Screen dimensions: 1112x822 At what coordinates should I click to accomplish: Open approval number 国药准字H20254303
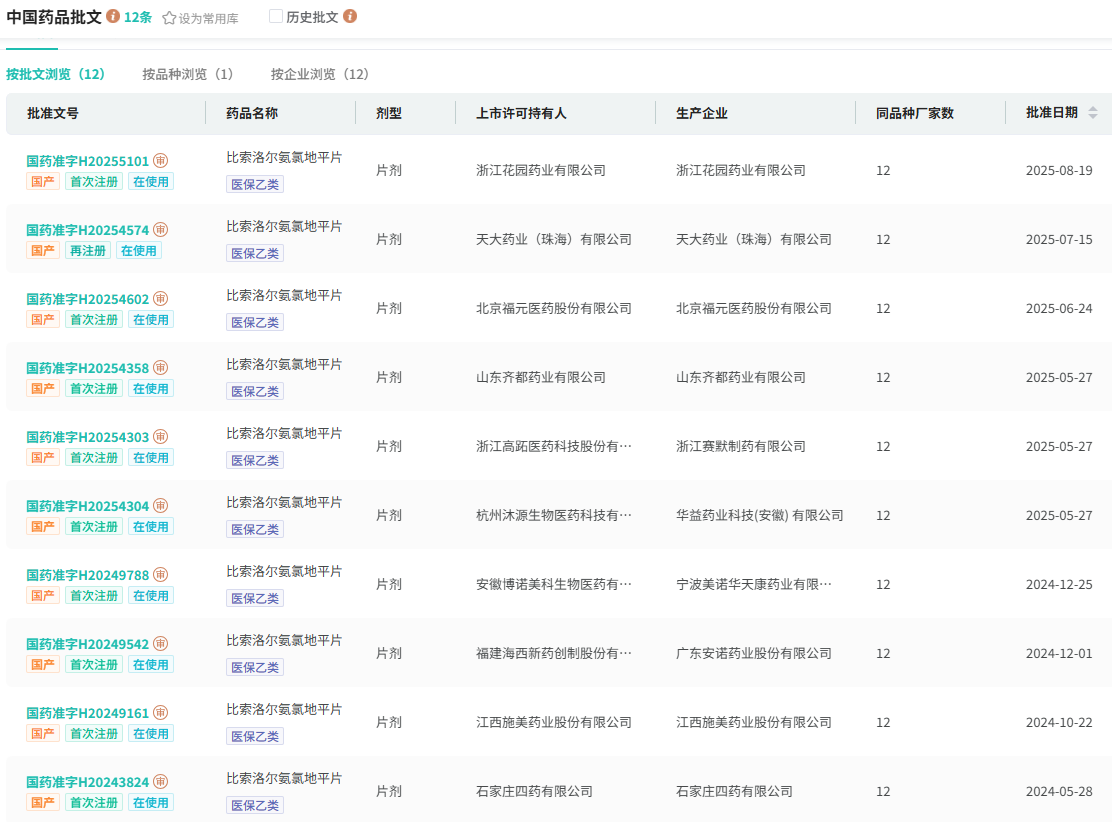click(x=87, y=437)
